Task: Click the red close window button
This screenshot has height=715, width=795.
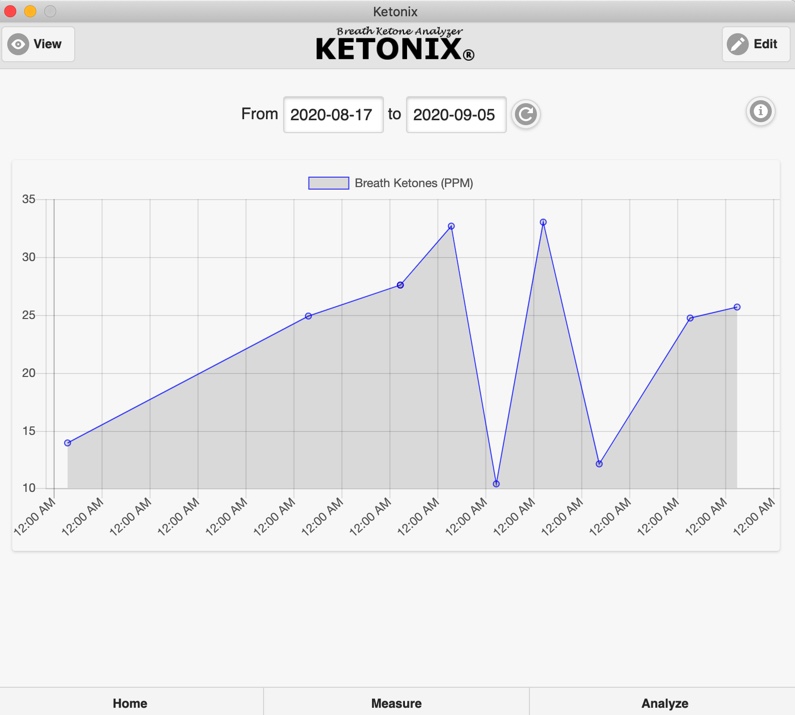Action: 11,11
